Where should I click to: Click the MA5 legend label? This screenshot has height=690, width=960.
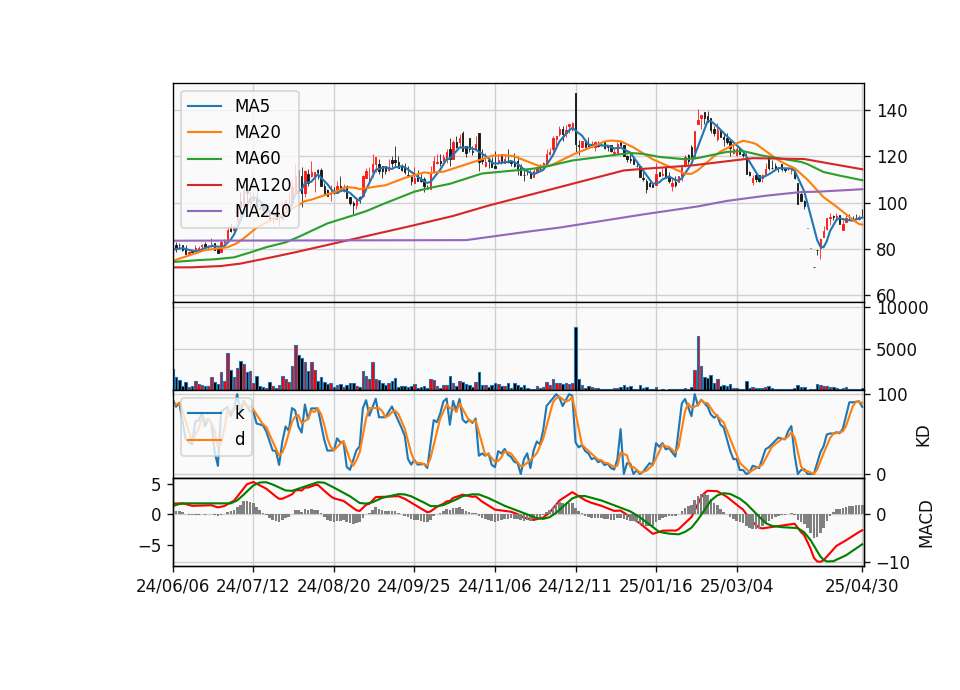coord(252,106)
